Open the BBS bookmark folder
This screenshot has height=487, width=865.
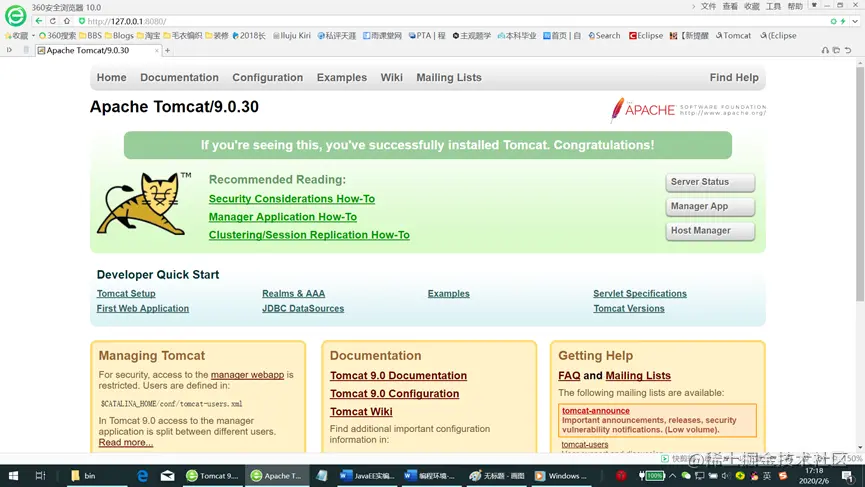pos(90,35)
